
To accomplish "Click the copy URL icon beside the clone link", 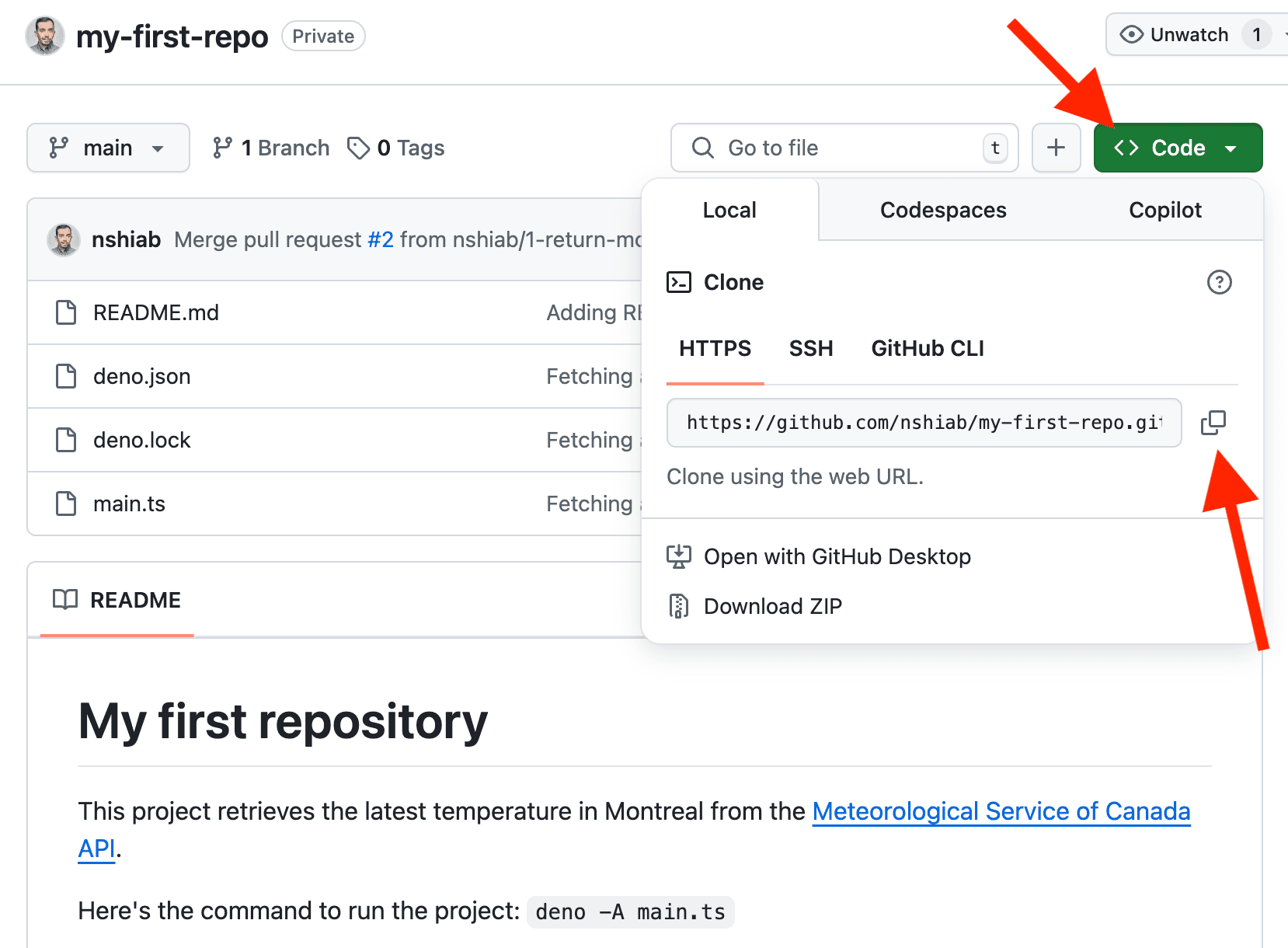I will click(1213, 423).
